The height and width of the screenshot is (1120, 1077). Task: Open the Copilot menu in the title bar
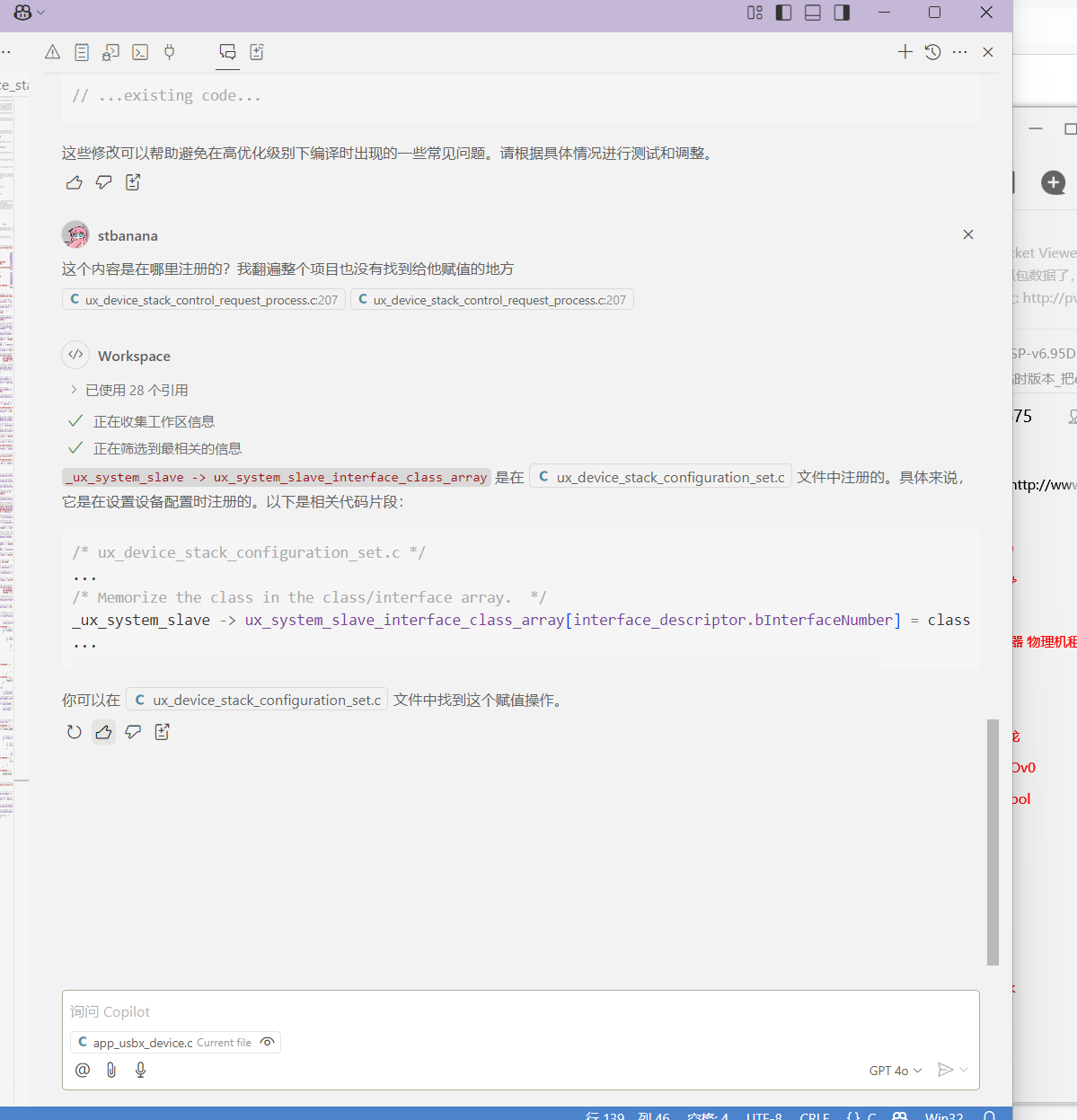(x=29, y=13)
